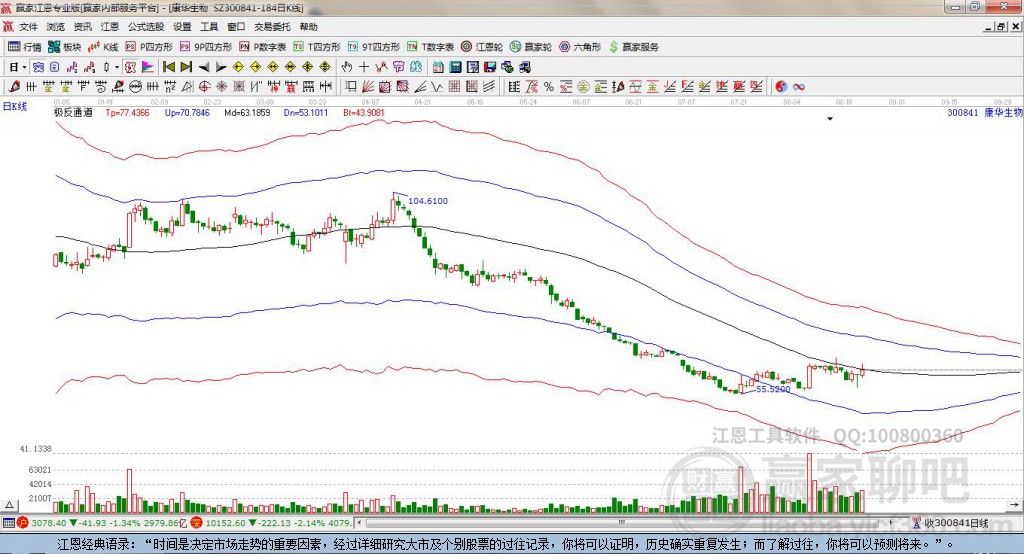The image size is (1024, 554).
Task: Click the 日 boxed period icon
Action: click(54, 67)
